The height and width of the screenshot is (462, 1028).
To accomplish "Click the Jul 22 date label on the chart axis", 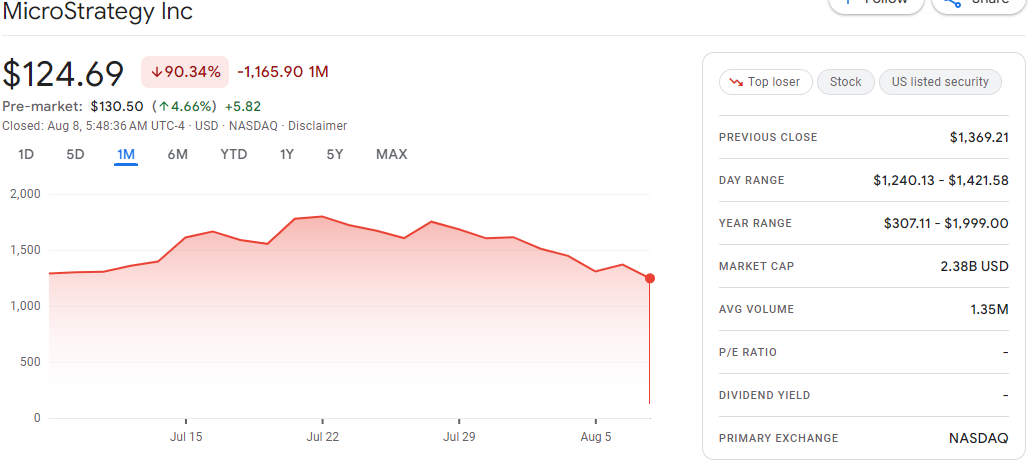I will [322, 437].
